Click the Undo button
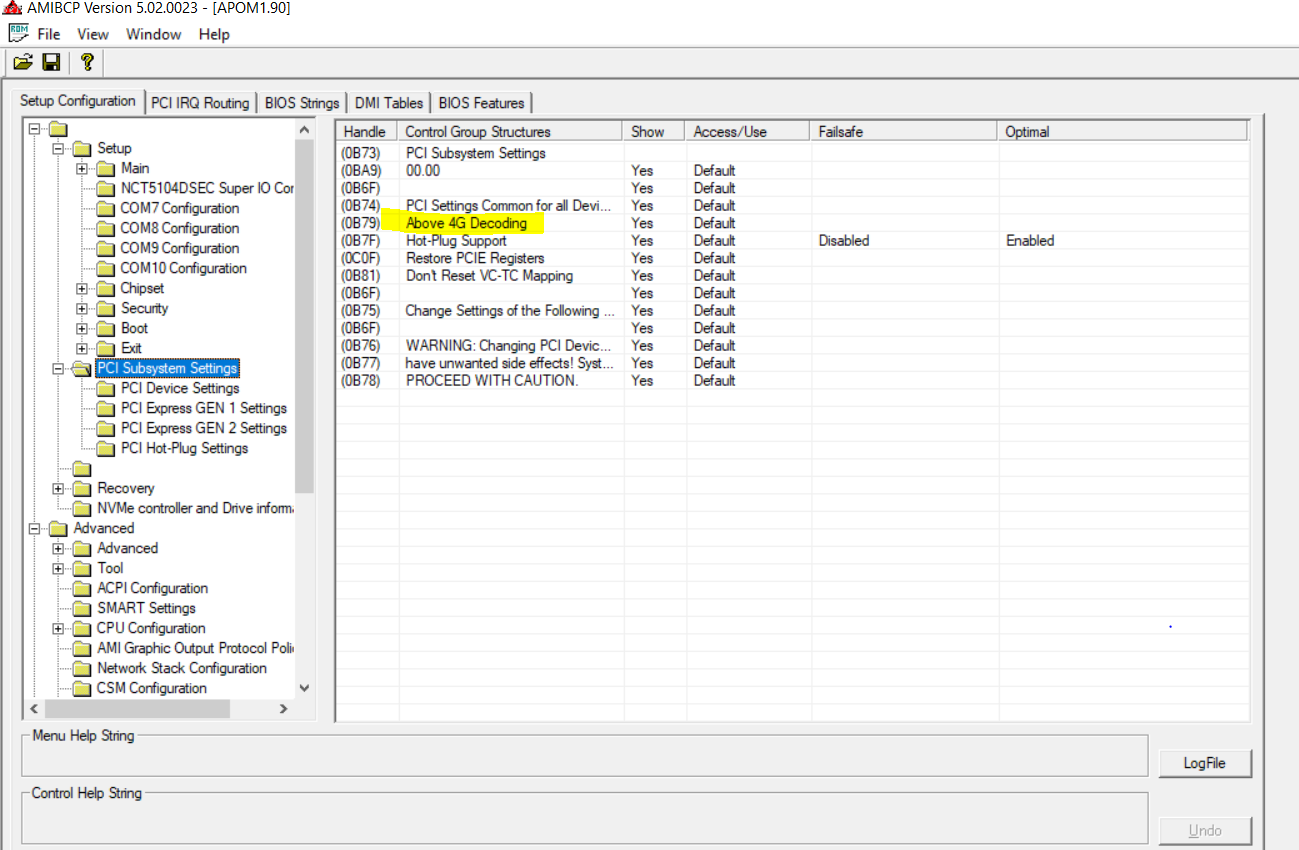 coord(1204,830)
